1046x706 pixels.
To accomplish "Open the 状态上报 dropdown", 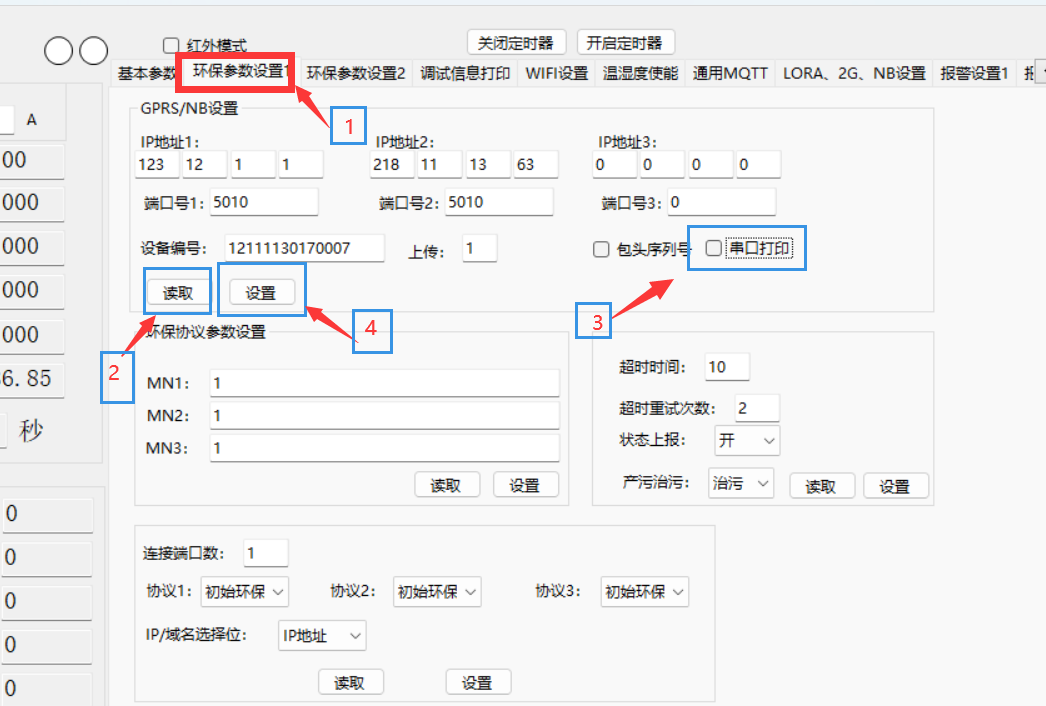I will click(x=747, y=440).
